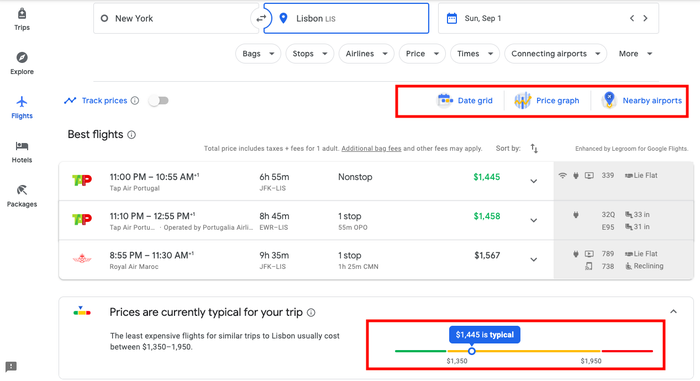
Task: Expand the $1,458 flight details
Action: pyautogui.click(x=533, y=221)
